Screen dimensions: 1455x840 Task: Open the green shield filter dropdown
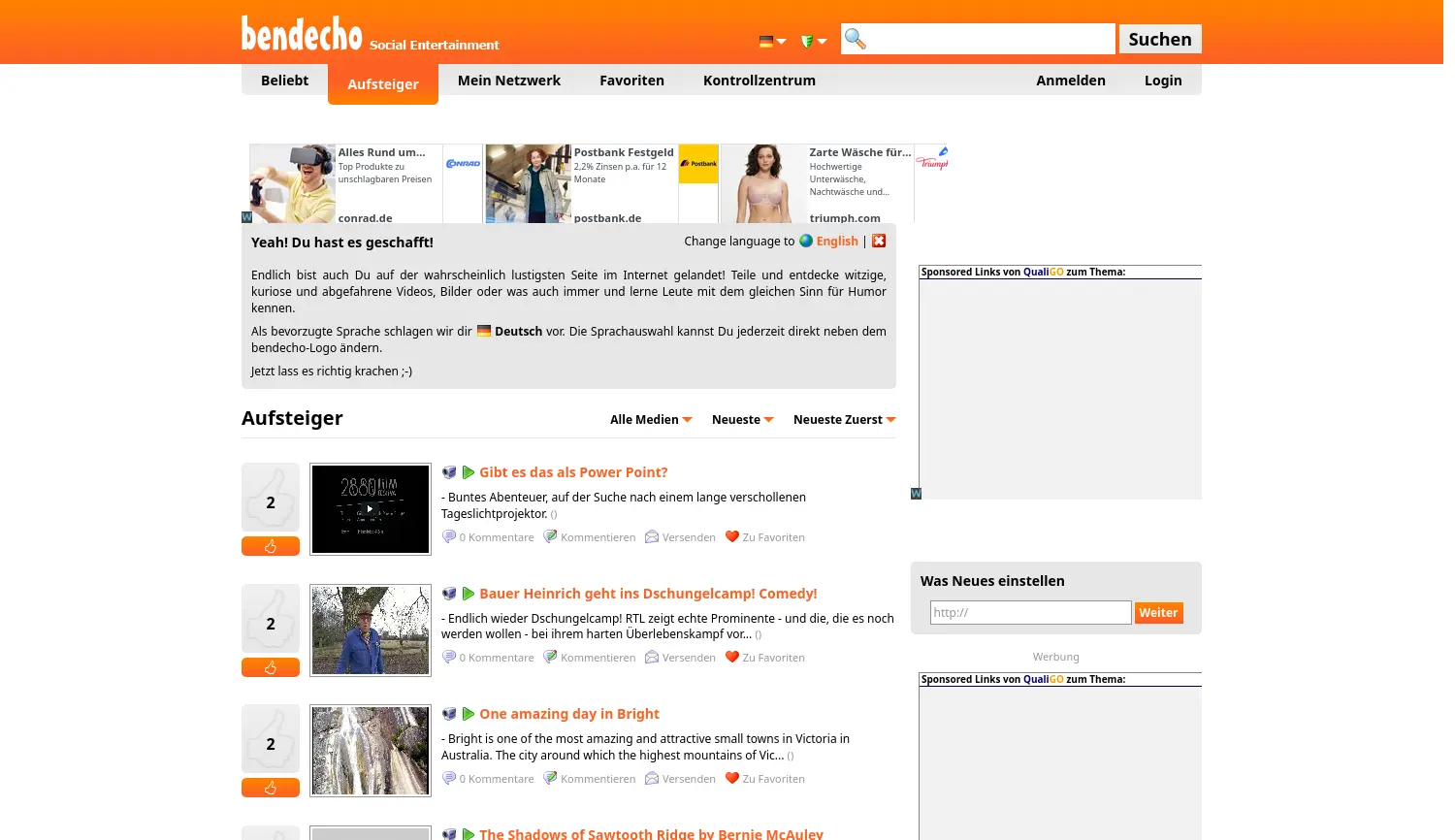[813, 42]
